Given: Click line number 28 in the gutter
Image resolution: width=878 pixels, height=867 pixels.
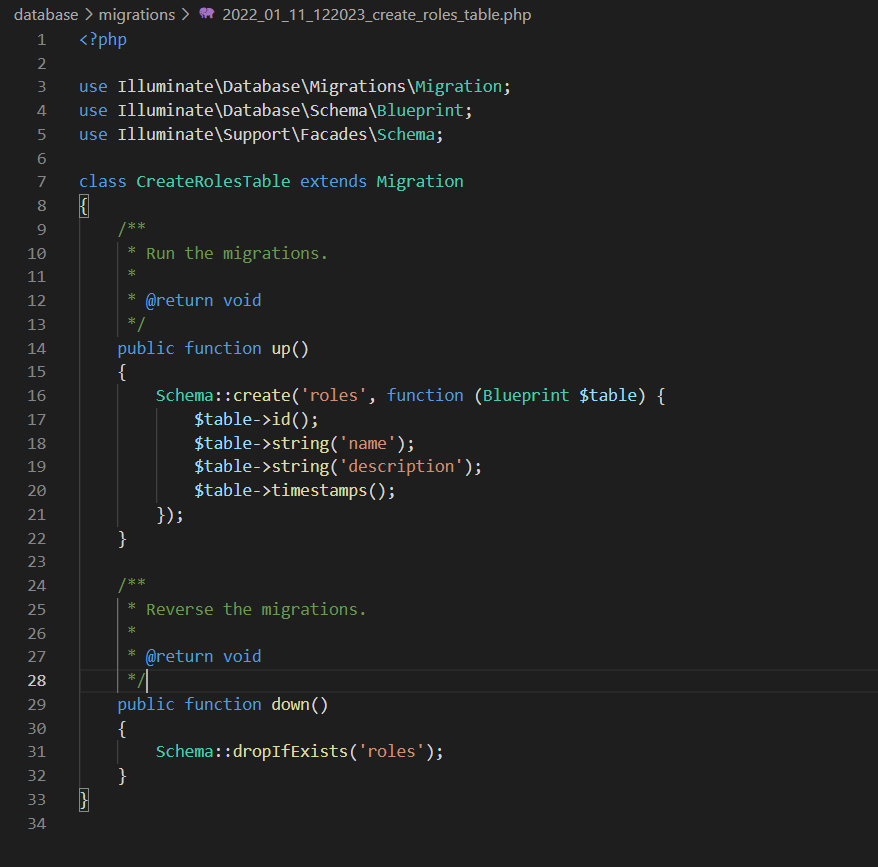Looking at the screenshot, I should coord(37,680).
